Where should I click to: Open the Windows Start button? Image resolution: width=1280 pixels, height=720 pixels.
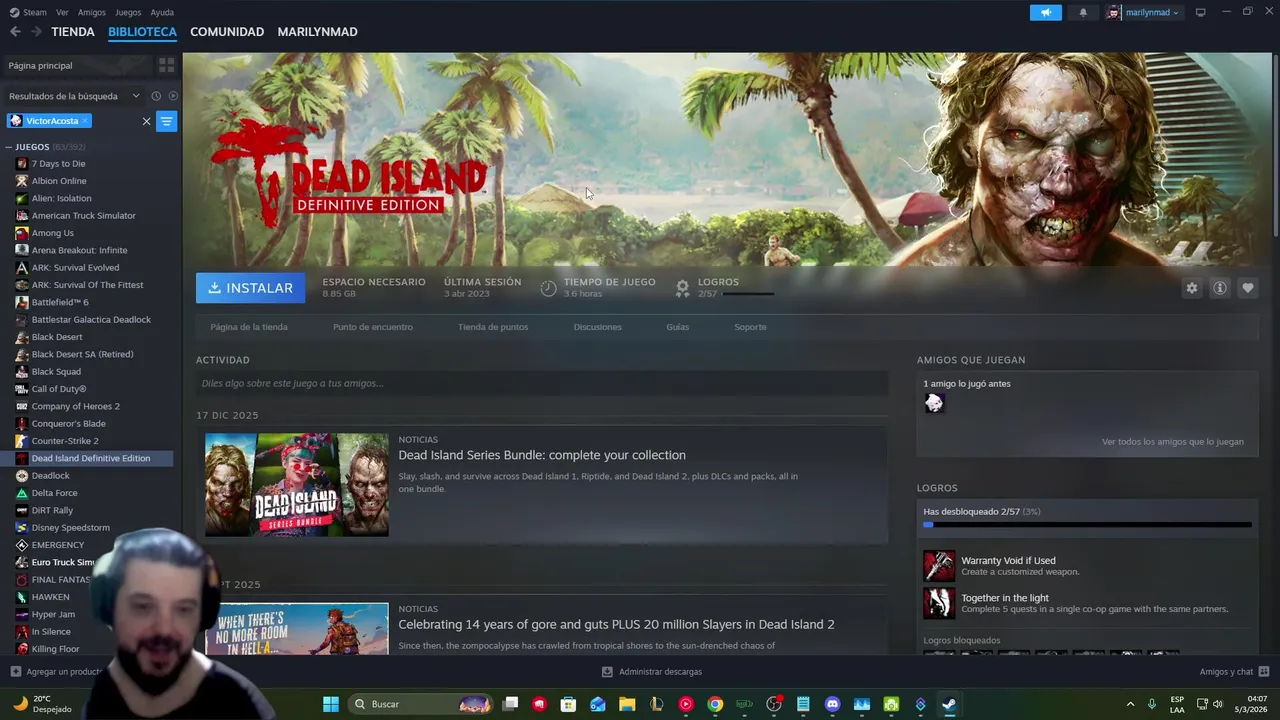[330, 704]
